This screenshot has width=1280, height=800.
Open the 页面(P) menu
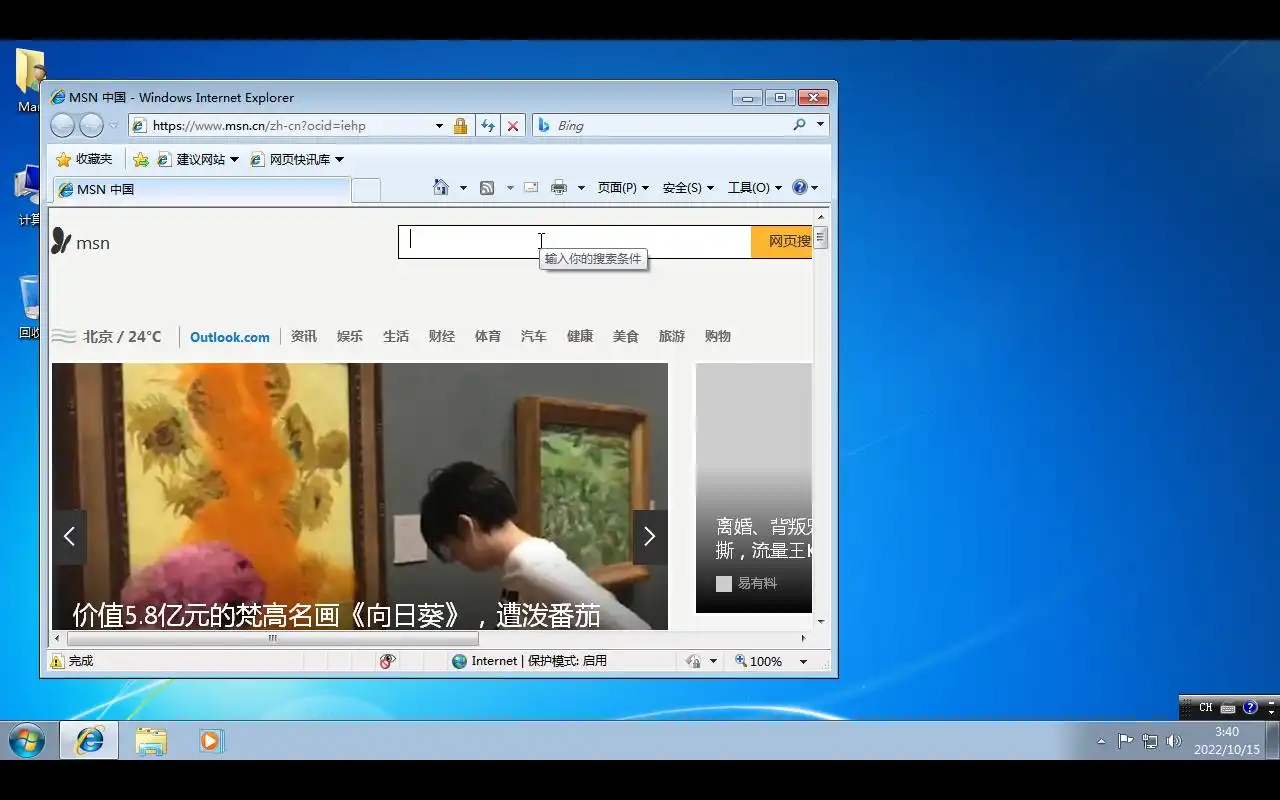(x=623, y=187)
